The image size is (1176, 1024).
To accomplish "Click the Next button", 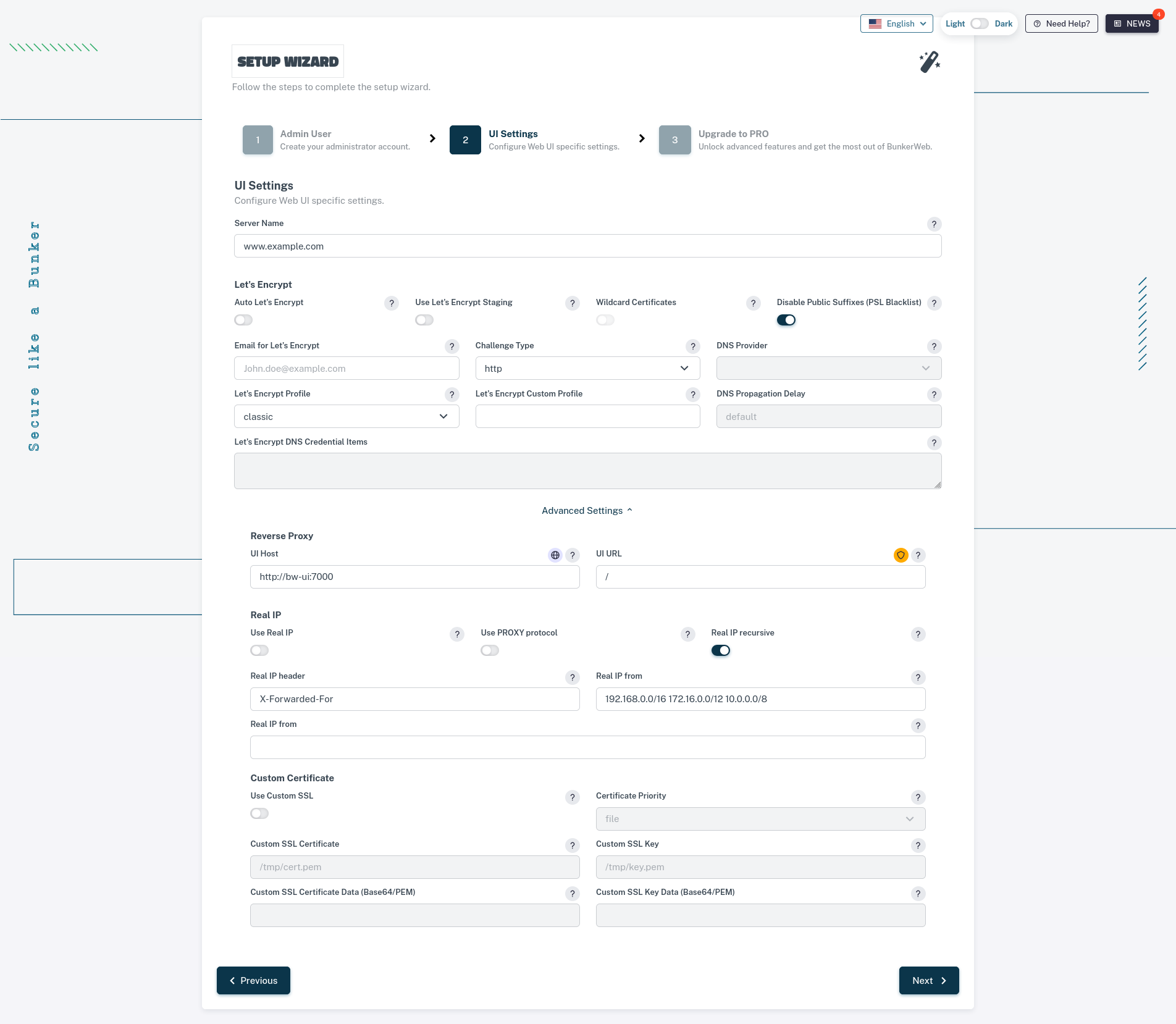I will (x=928, y=980).
